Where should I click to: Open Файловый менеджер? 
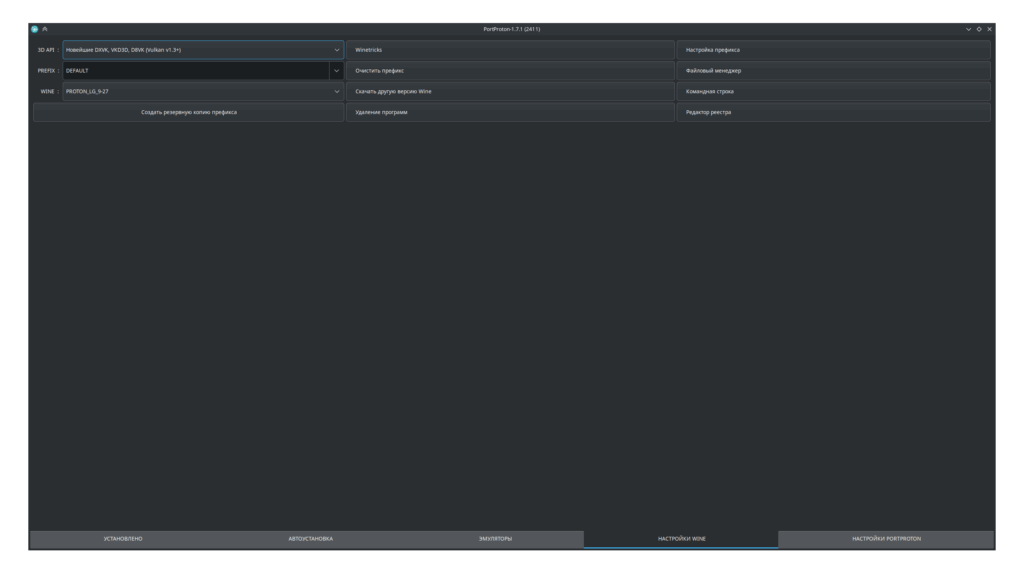[833, 71]
